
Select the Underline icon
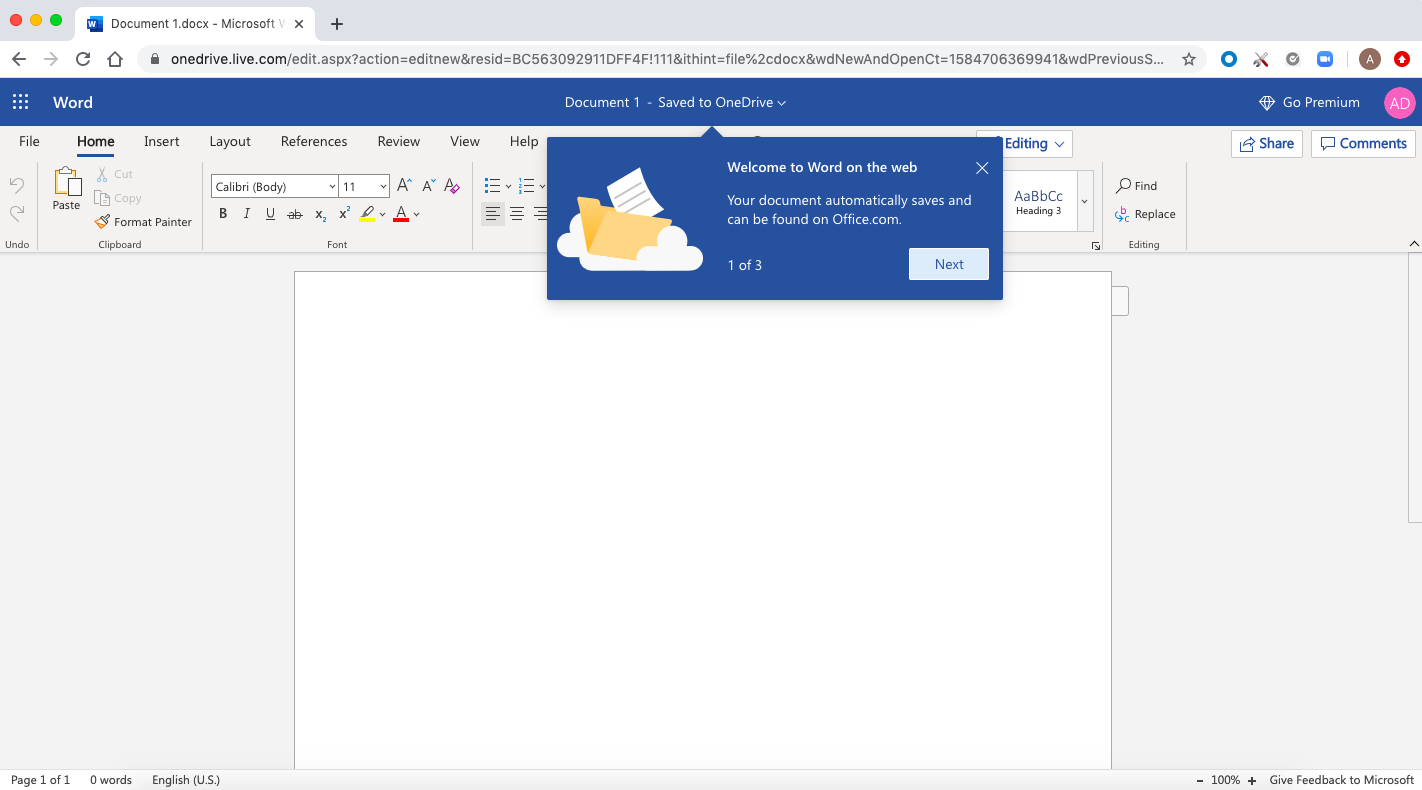click(x=270, y=213)
